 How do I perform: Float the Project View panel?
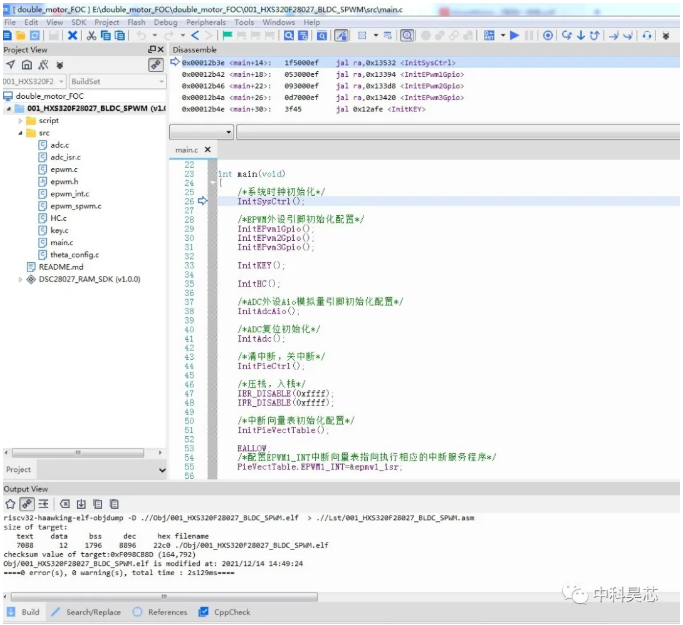152,49
